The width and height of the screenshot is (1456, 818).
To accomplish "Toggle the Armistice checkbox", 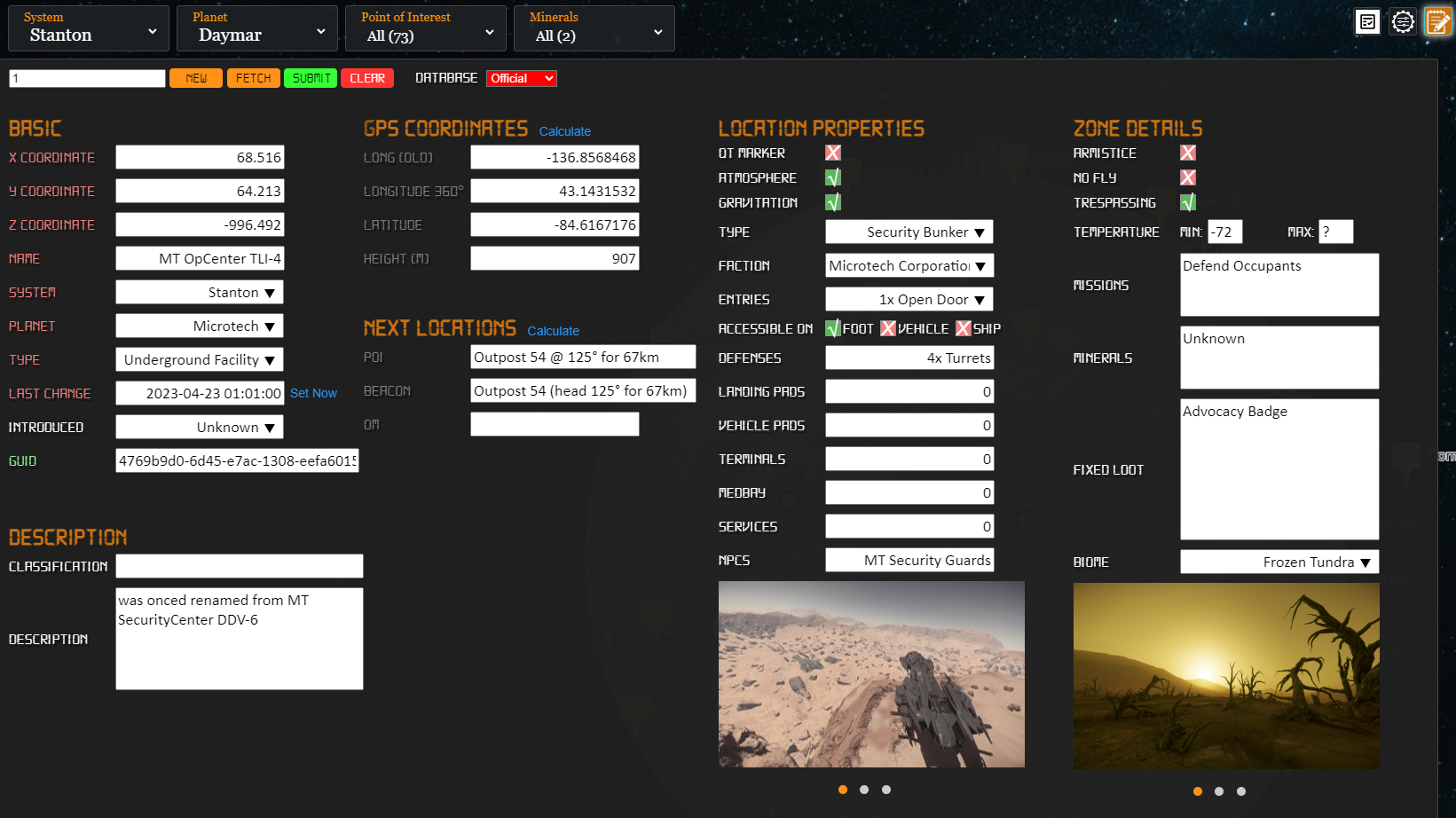I will pos(1188,153).
